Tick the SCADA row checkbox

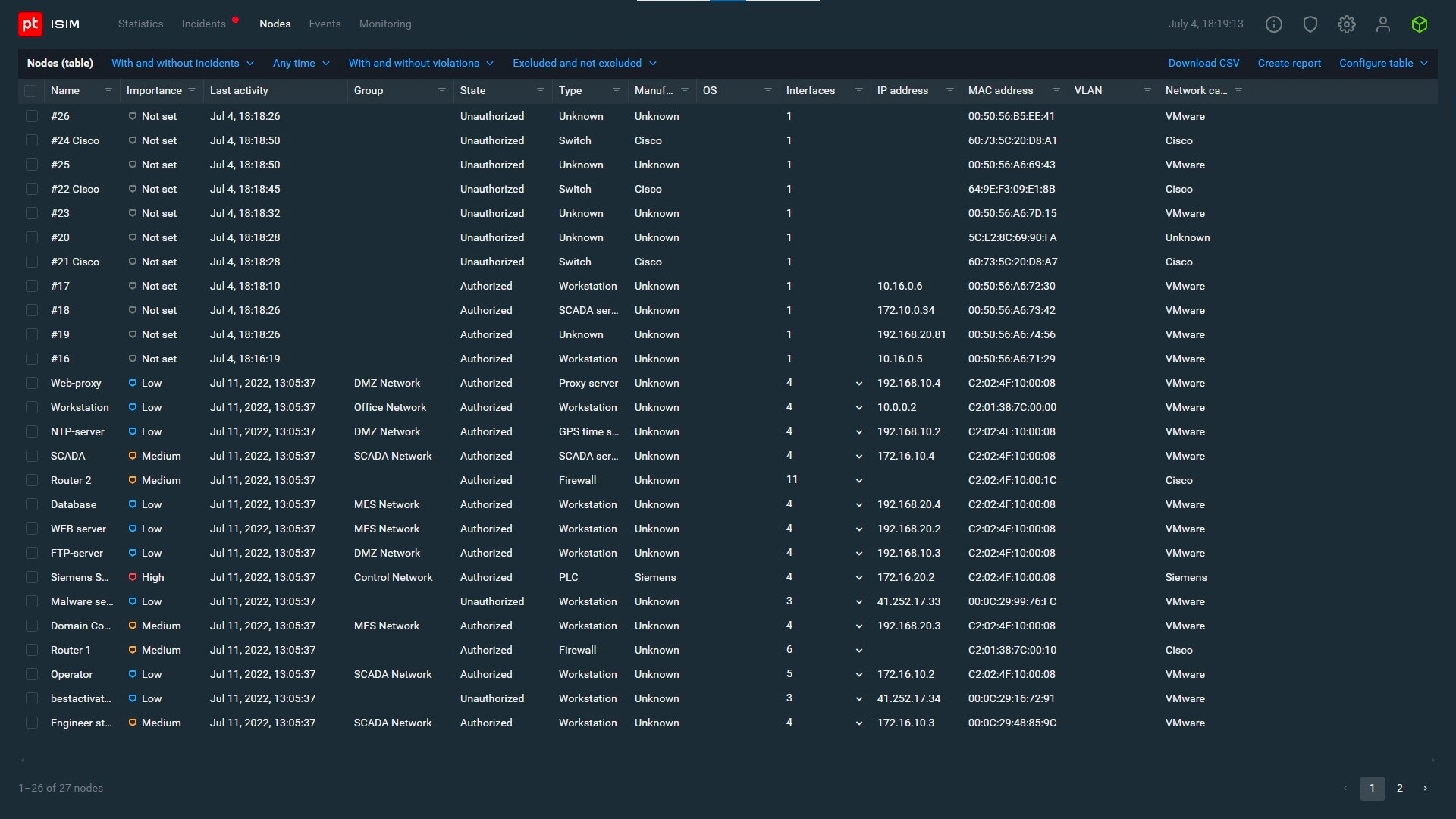tap(31, 456)
